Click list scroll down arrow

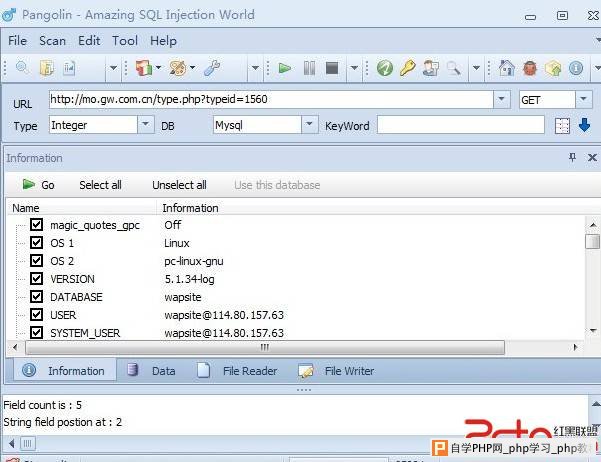593,330
